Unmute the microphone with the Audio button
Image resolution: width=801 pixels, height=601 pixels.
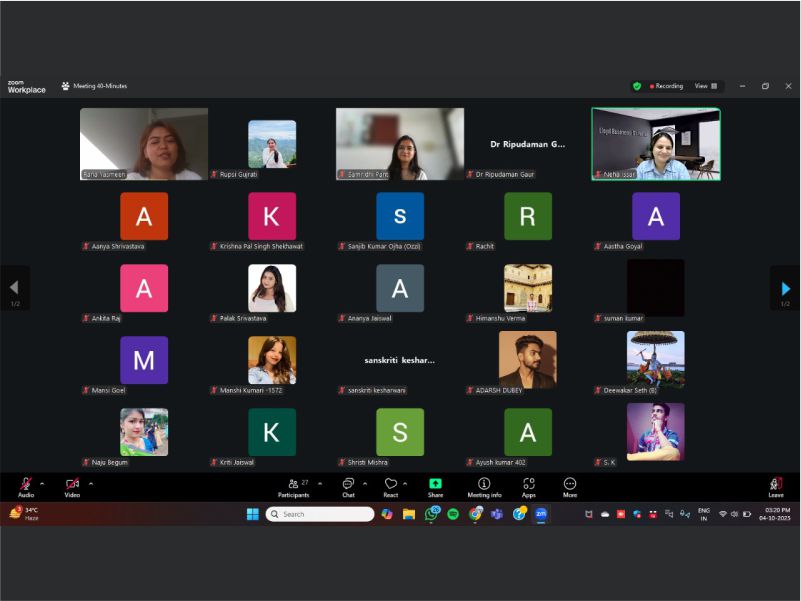click(26, 485)
